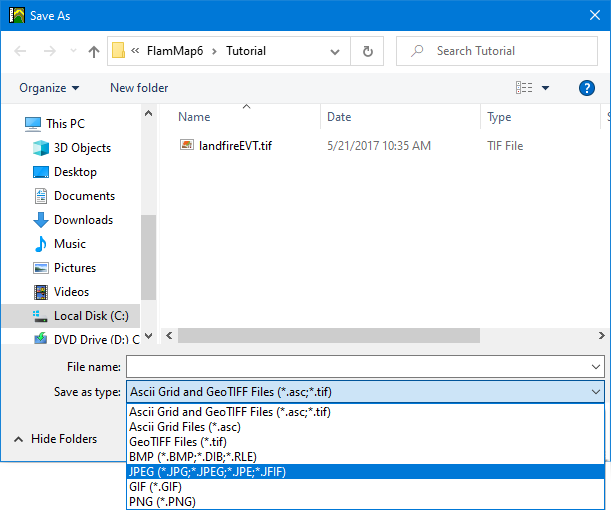Click the landfireEVT.tif file icon
Viewport: 611px width, 510px height.
pos(187,145)
